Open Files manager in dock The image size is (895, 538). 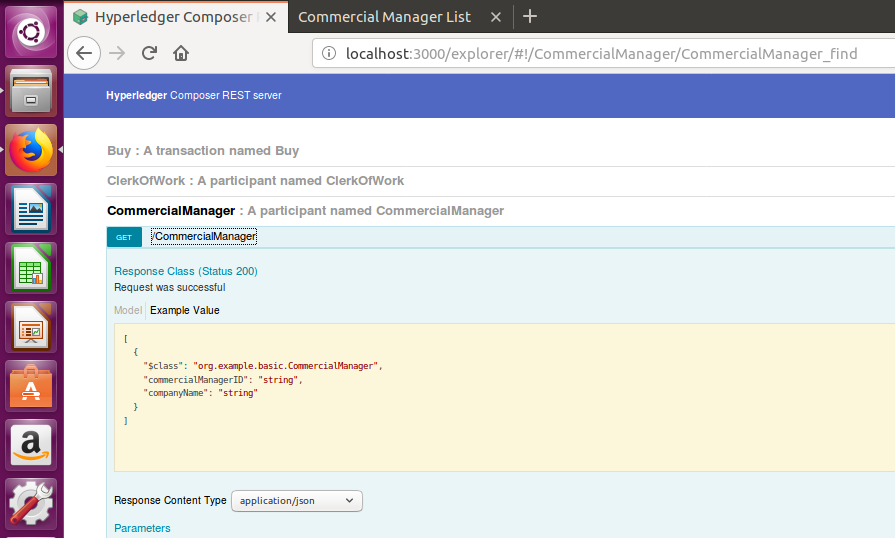click(31, 91)
